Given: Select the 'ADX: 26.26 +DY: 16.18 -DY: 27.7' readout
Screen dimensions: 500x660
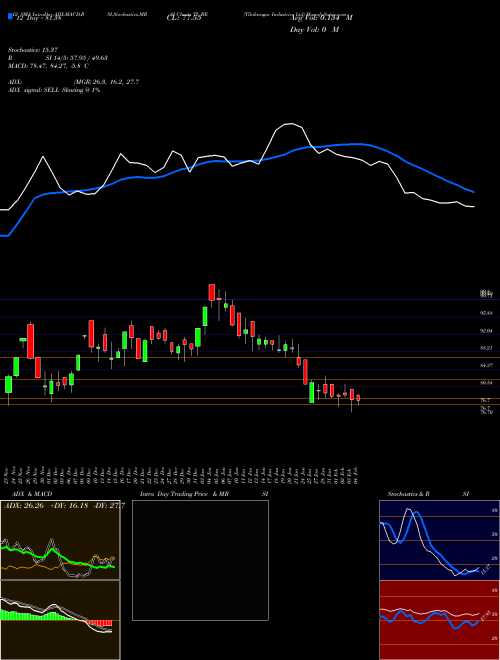Looking at the screenshot, I should pos(64,506).
